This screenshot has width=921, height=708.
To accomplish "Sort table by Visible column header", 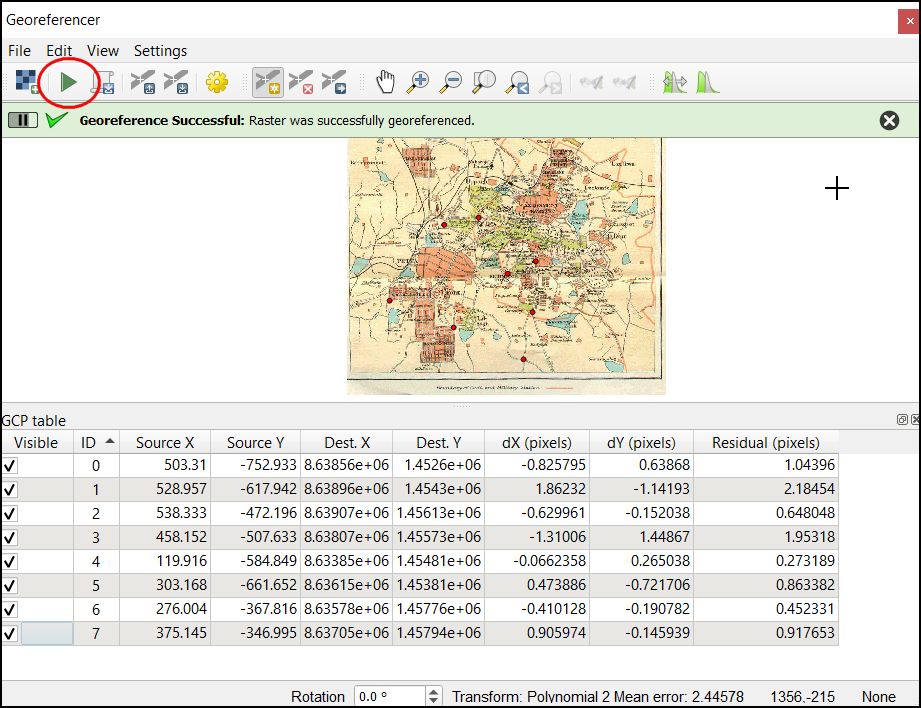I will (36, 442).
